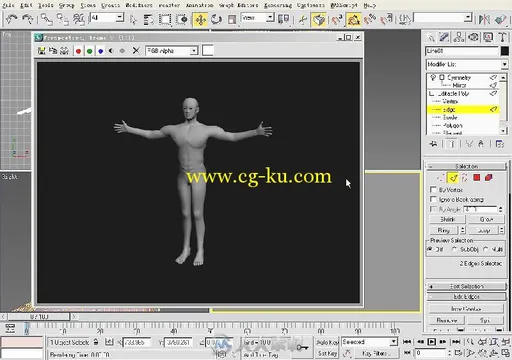Image resolution: width=512 pixels, height=360 pixels.
Task: Click the Clone Rendered Frame Window icon
Action: pyautogui.click(x=53, y=51)
